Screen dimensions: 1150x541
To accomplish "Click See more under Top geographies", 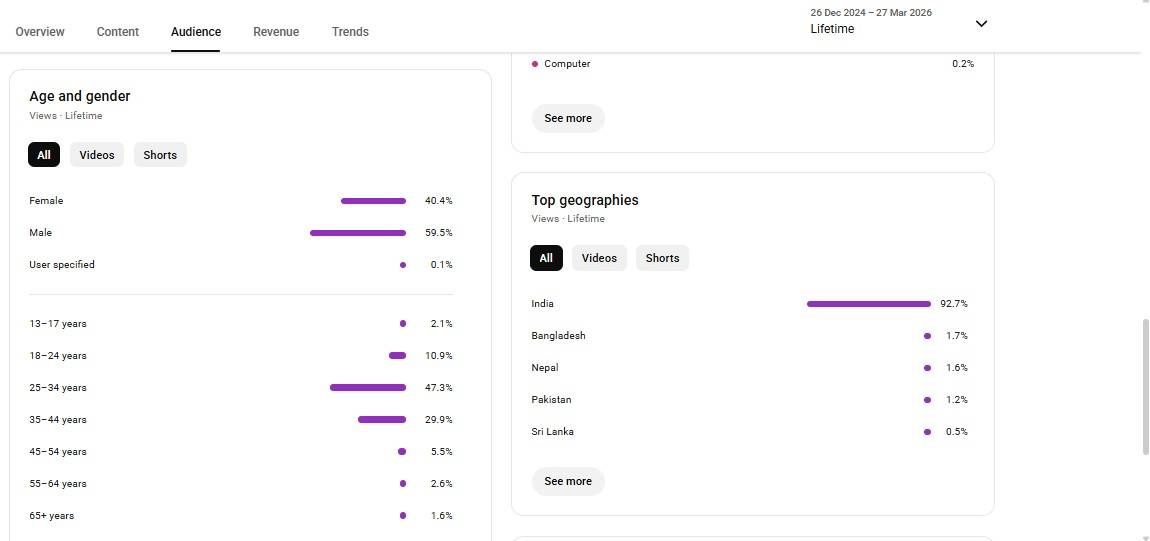I will pos(568,481).
